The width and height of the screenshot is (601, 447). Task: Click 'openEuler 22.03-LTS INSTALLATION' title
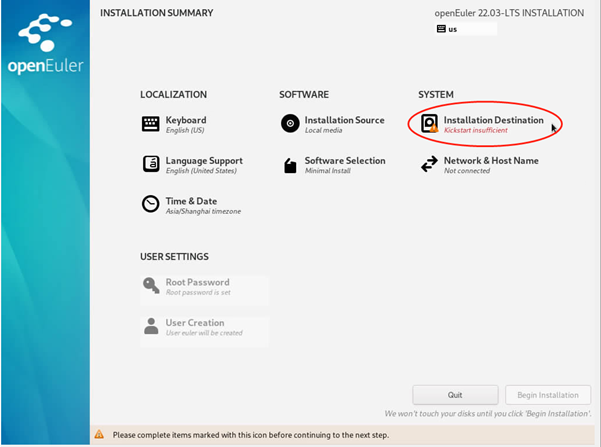pos(509,13)
